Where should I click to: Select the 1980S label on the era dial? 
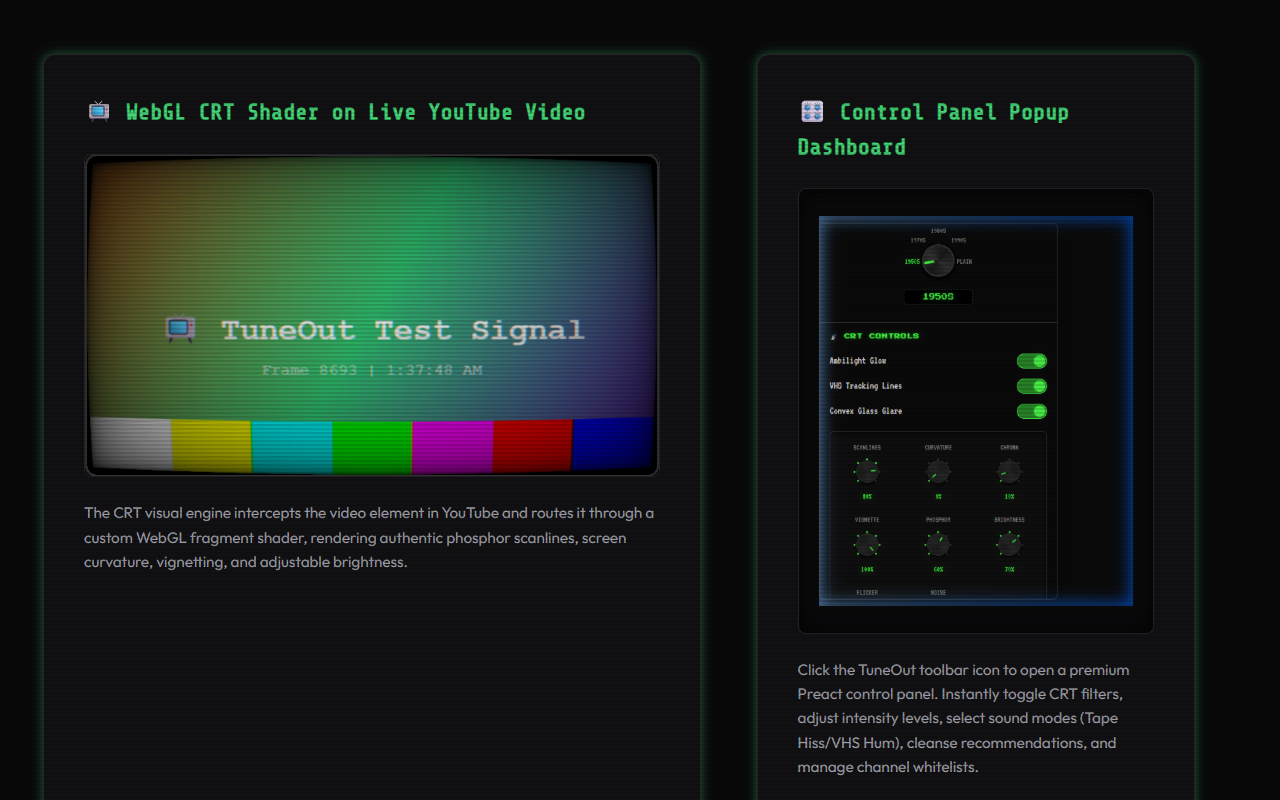click(x=938, y=231)
